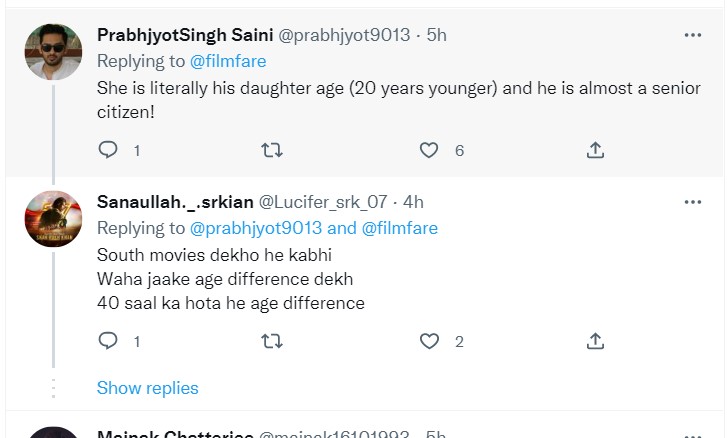Reply to PrabhjyotSingh Saini's tweet

tap(108, 150)
